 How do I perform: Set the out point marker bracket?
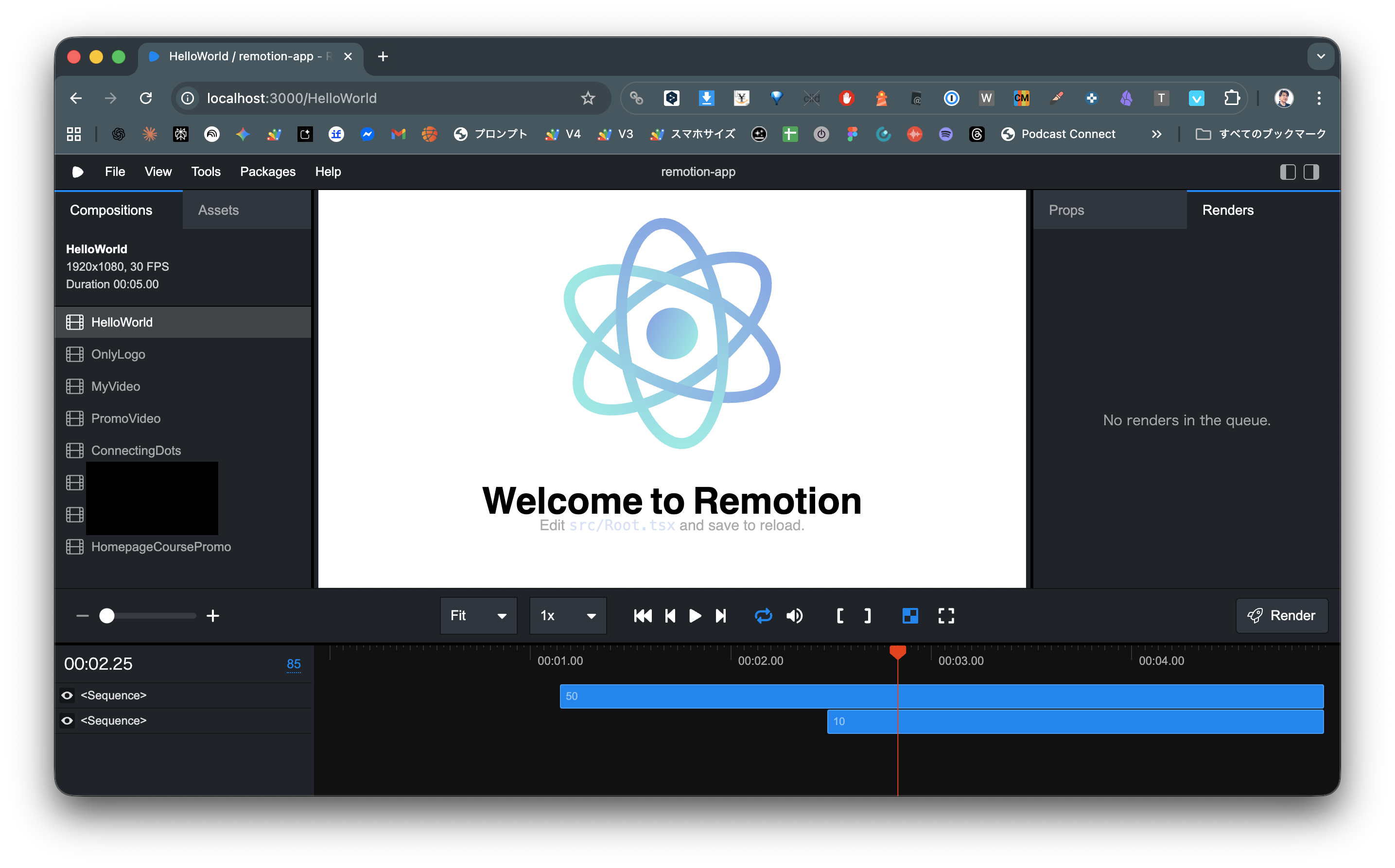pos(868,616)
